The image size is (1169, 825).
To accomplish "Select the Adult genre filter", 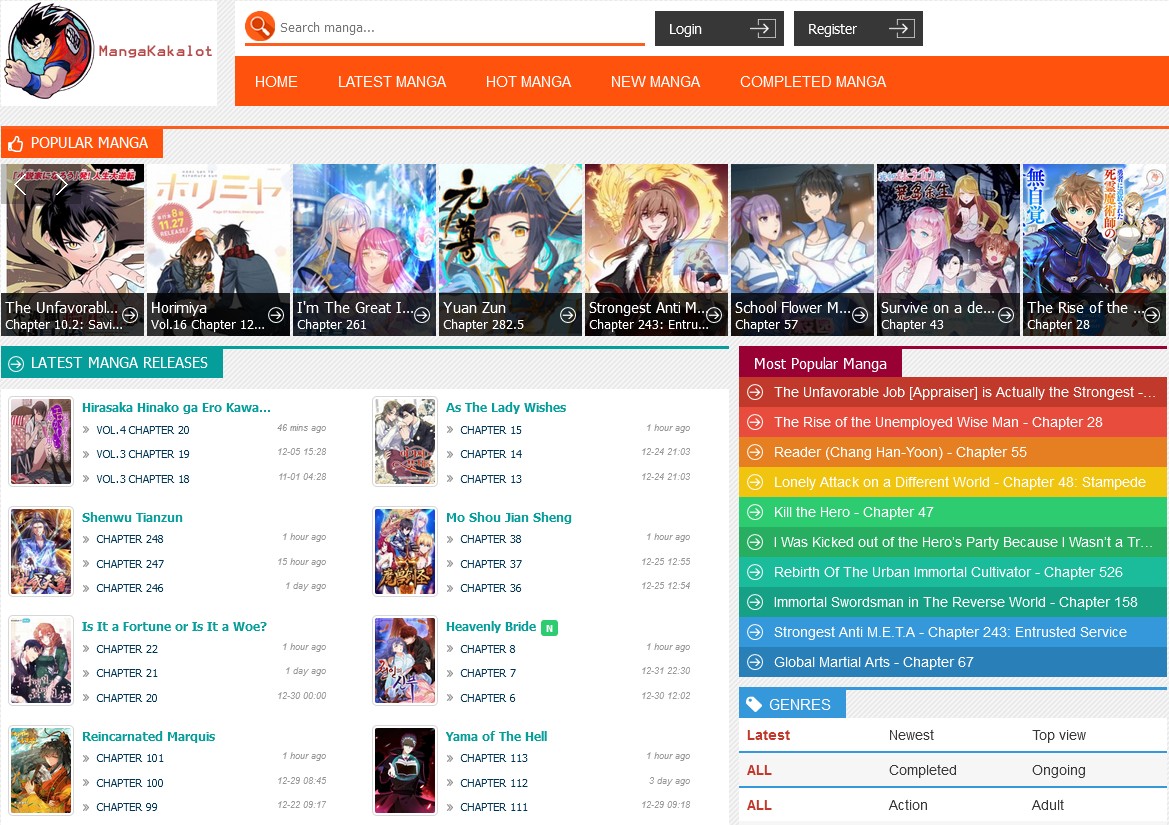I will point(1048,805).
